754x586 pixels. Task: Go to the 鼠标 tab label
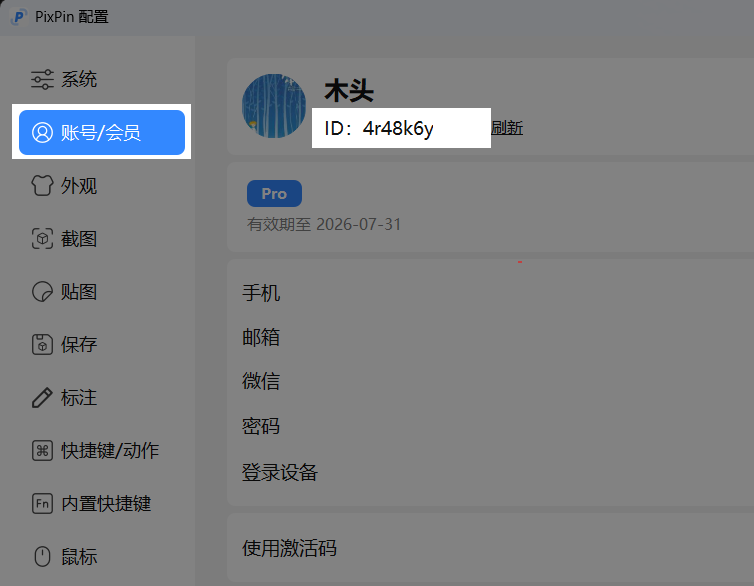(79, 557)
